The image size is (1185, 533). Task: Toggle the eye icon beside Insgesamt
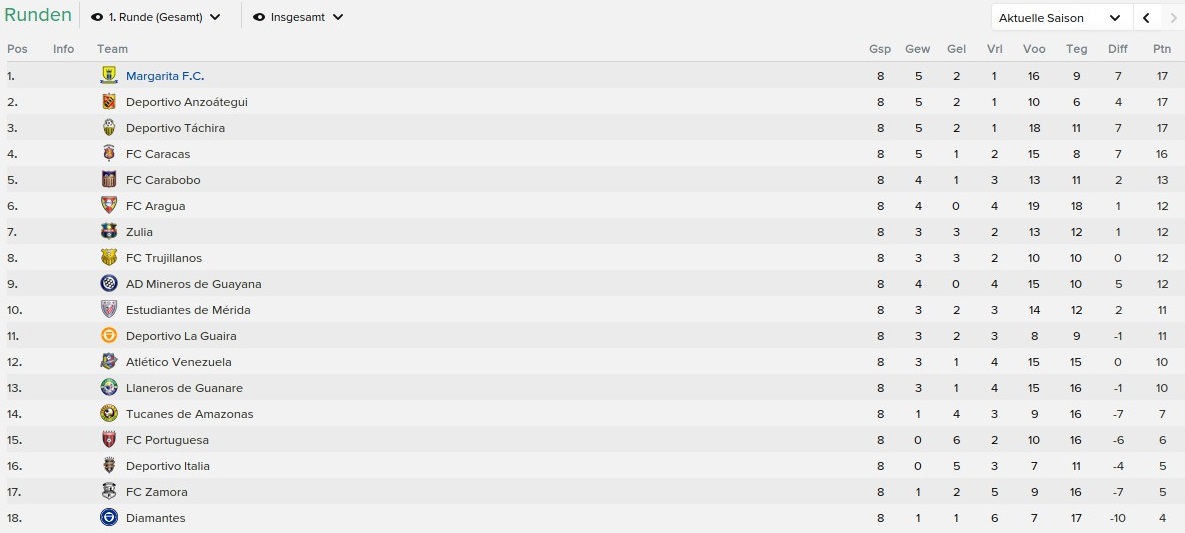[x=259, y=17]
